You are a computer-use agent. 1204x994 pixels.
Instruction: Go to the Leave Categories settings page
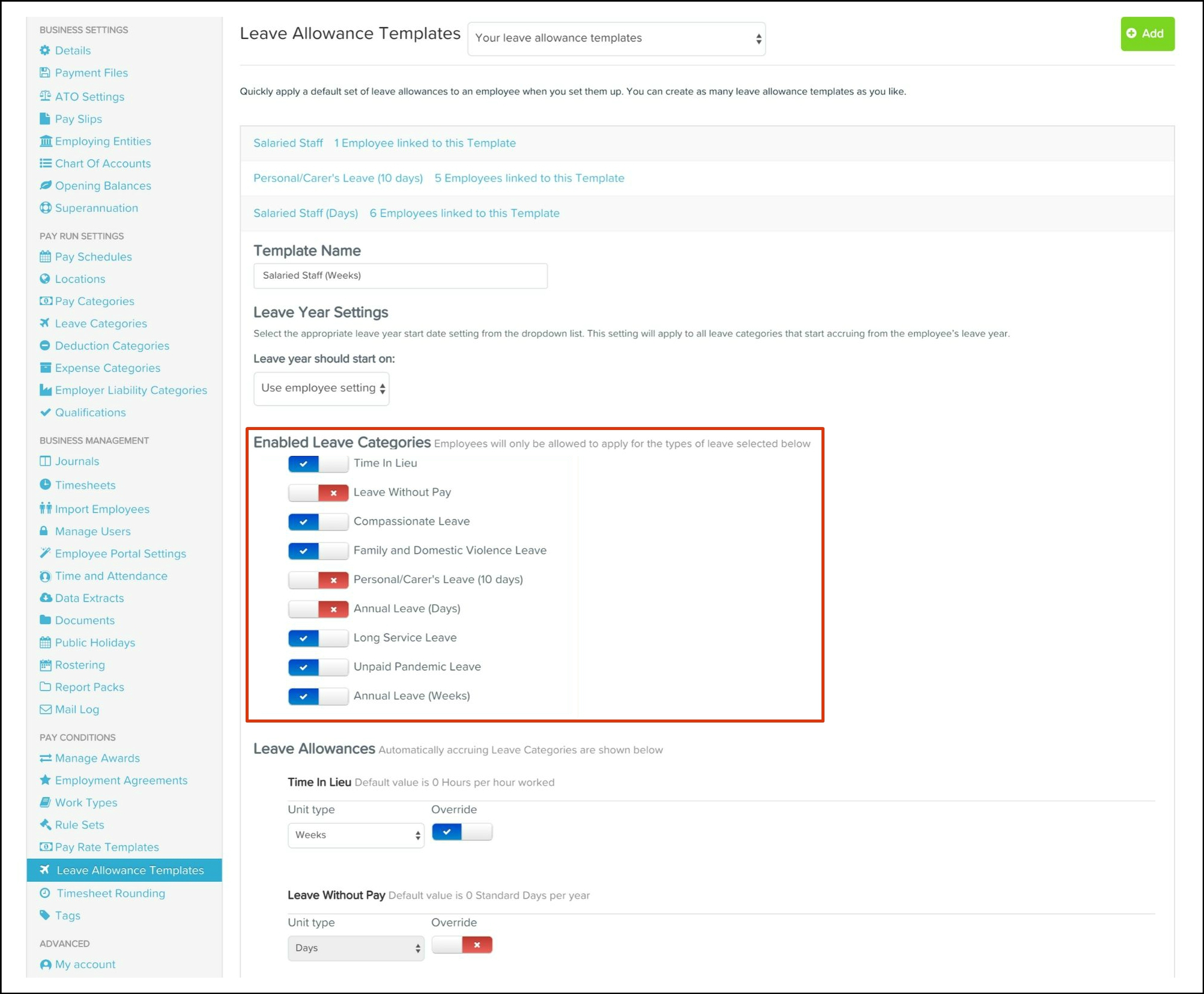(x=101, y=323)
